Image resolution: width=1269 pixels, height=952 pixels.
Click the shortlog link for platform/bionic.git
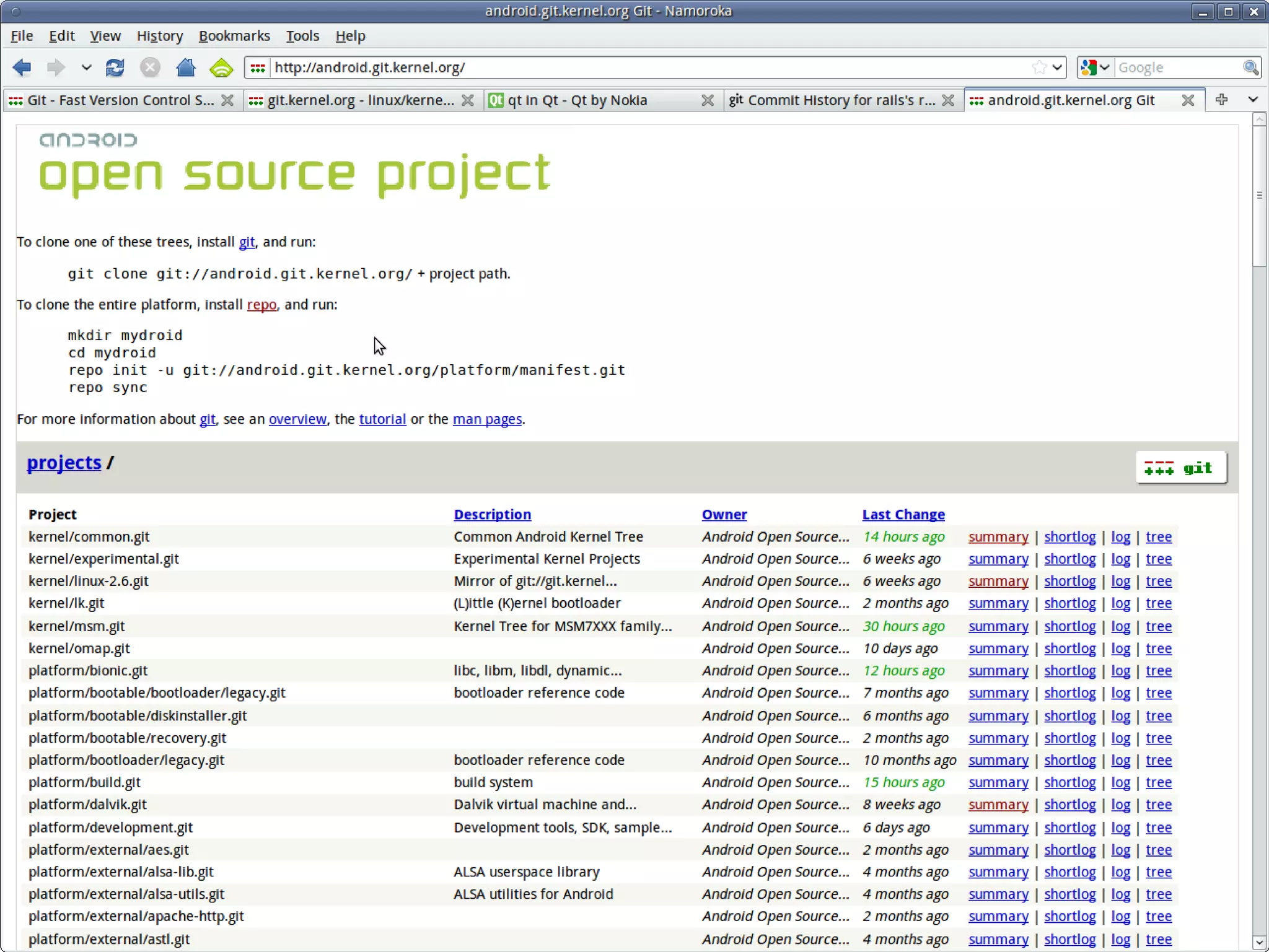pyautogui.click(x=1069, y=671)
